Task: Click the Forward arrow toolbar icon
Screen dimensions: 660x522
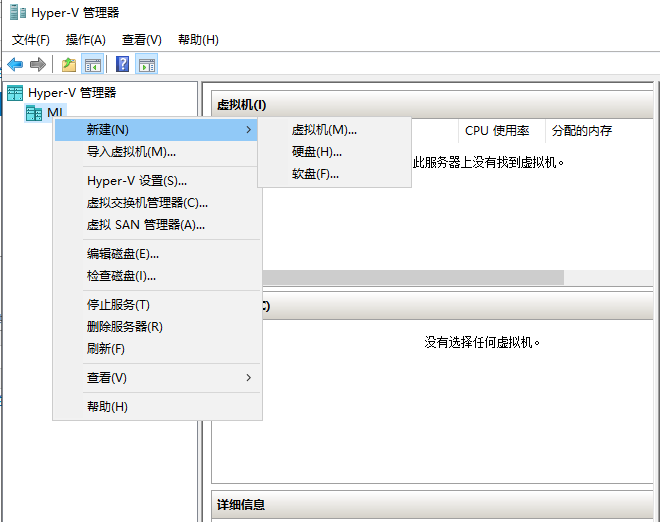Action: point(38,64)
